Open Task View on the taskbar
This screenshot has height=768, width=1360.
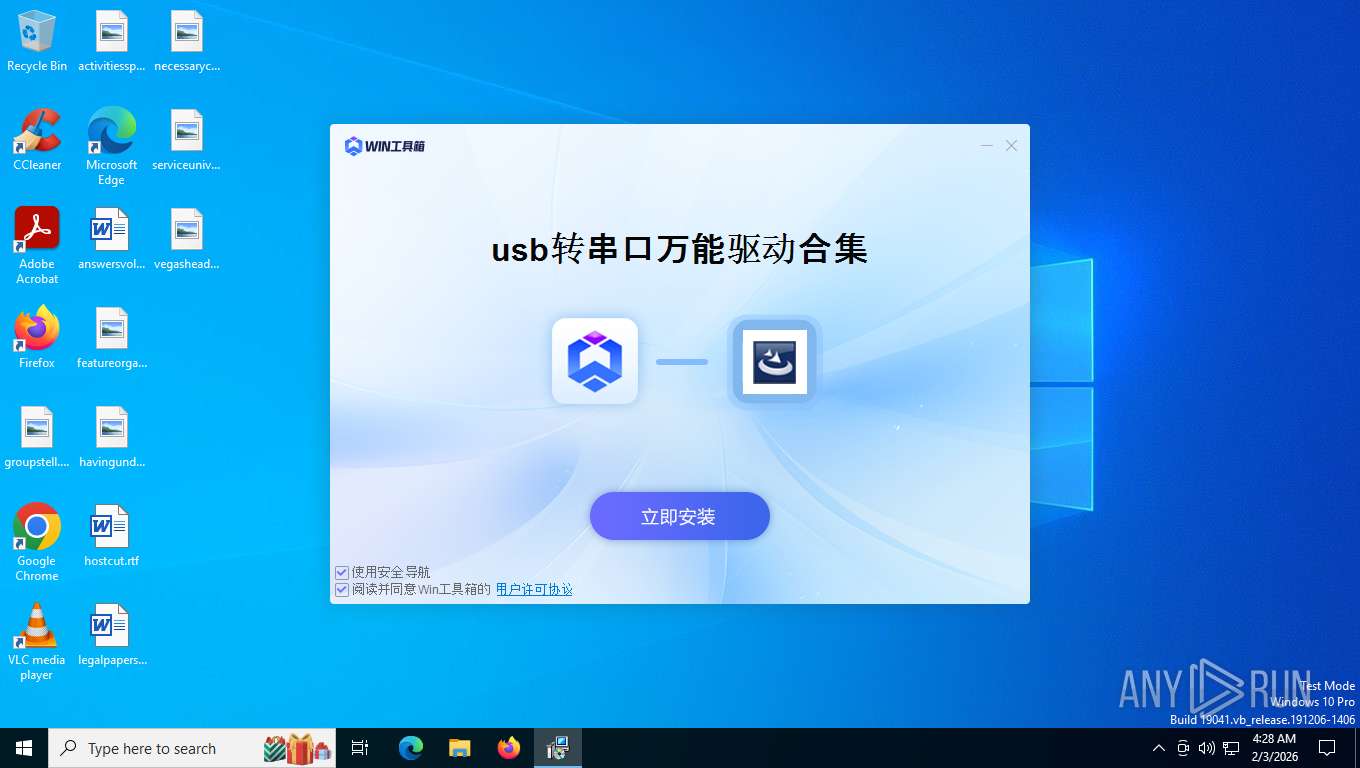click(x=360, y=748)
